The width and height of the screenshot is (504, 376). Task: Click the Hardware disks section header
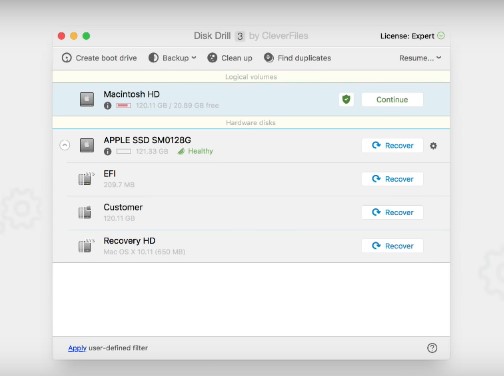point(251,123)
